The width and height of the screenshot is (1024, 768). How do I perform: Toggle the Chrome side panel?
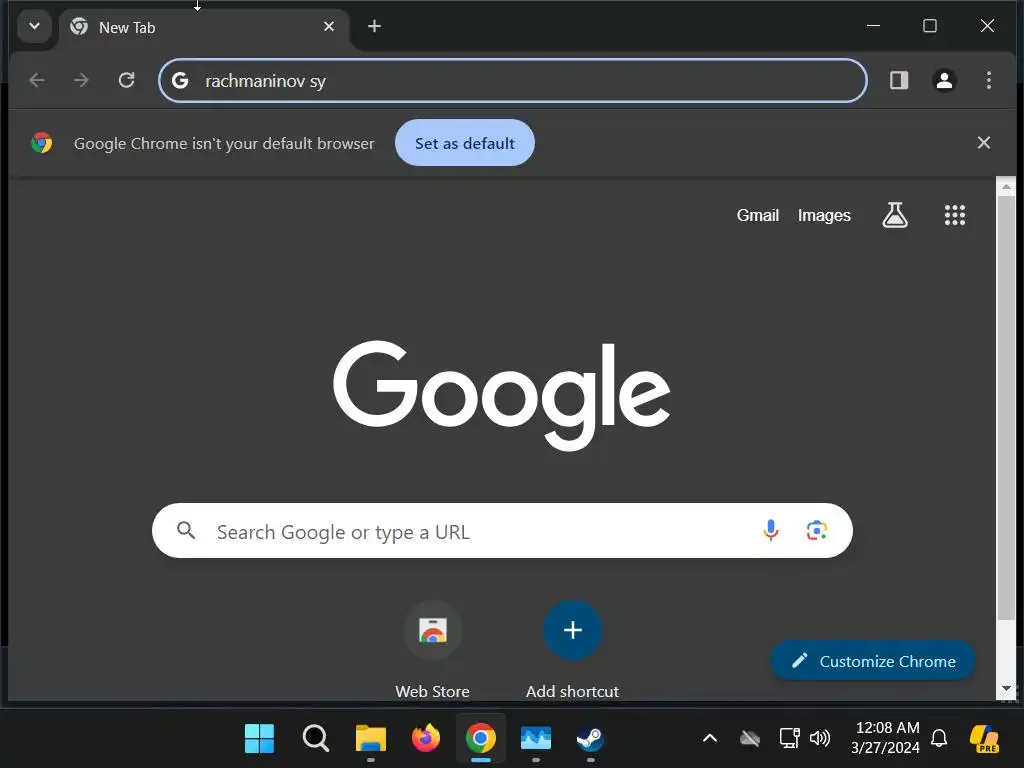click(x=899, y=80)
